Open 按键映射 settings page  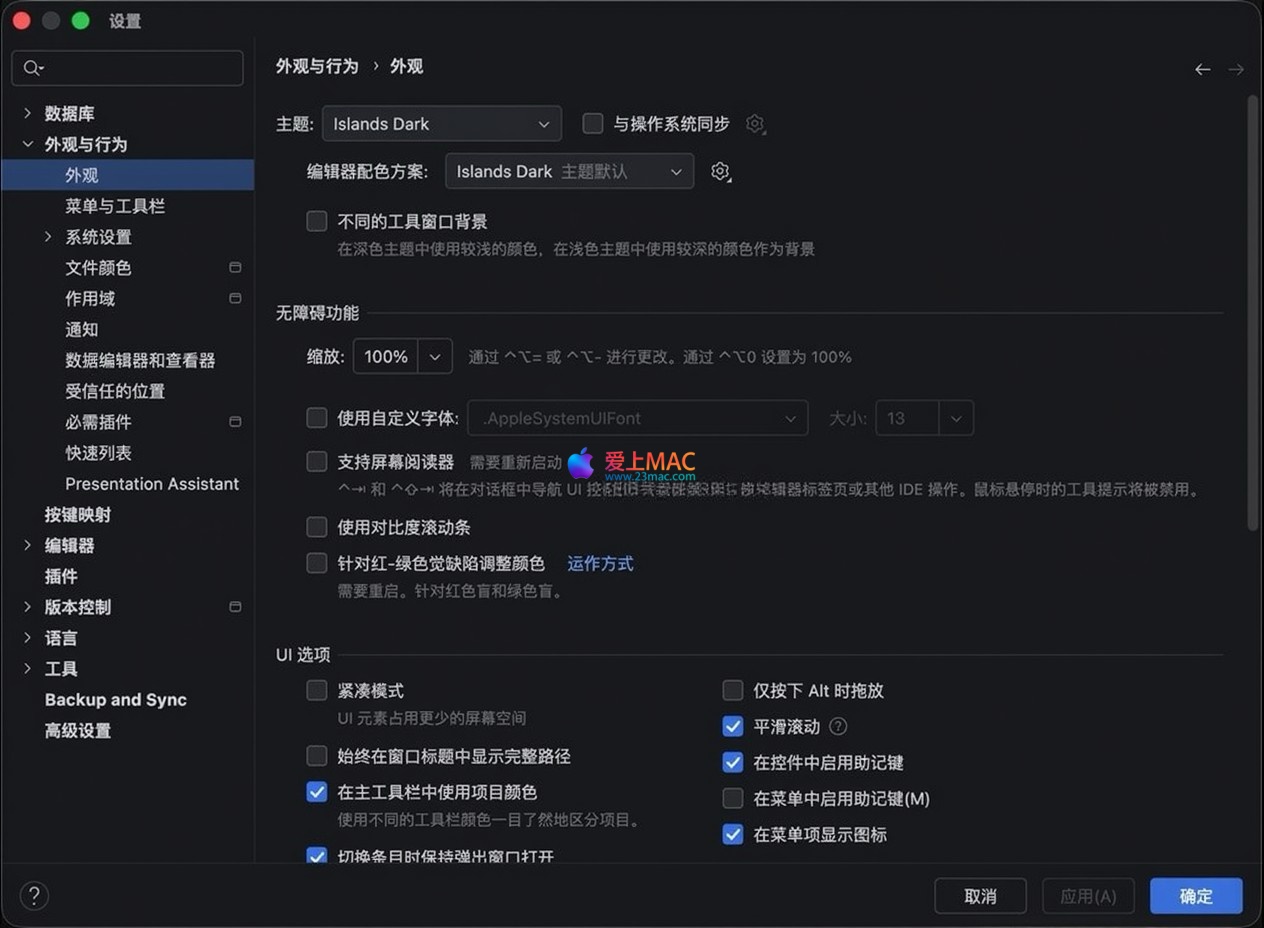(x=78, y=515)
